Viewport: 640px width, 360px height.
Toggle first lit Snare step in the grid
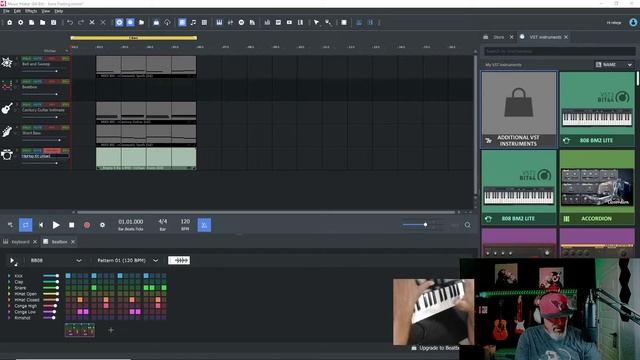coord(94,288)
